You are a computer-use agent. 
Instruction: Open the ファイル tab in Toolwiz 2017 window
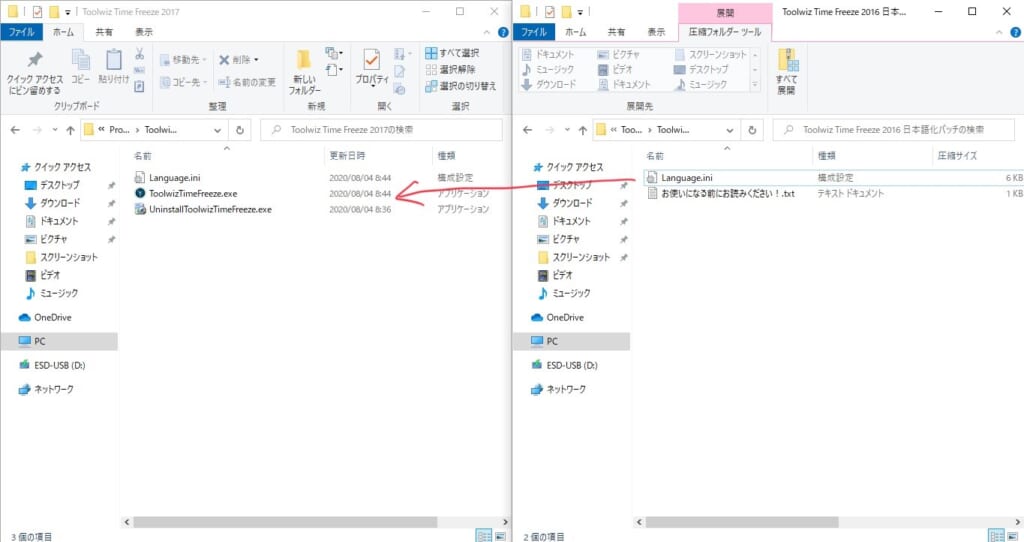(x=22, y=31)
